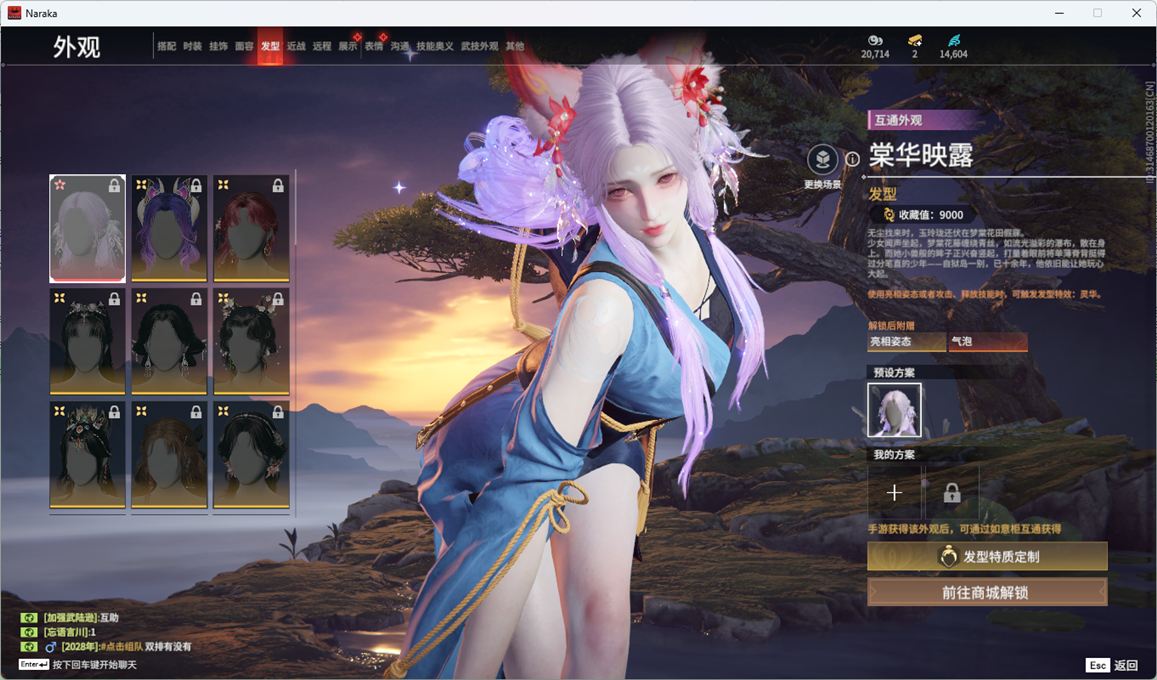Select the black hairstyle with silver headpiece
Screen dimensions: 1157x680
[87, 341]
